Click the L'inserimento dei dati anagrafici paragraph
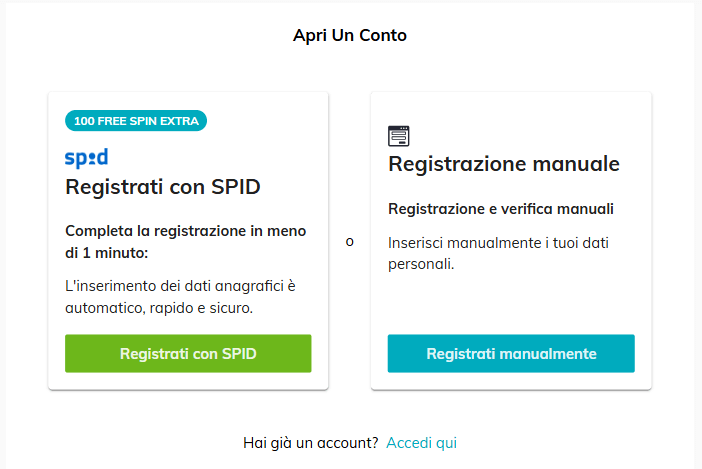Viewport: 702px width, 469px height. click(180, 297)
